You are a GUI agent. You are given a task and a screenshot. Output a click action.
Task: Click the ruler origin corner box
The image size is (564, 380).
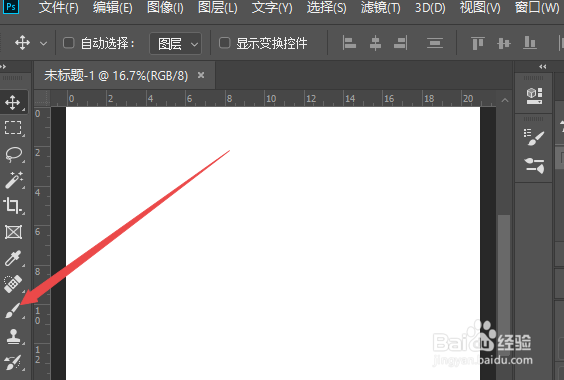[x=42, y=98]
